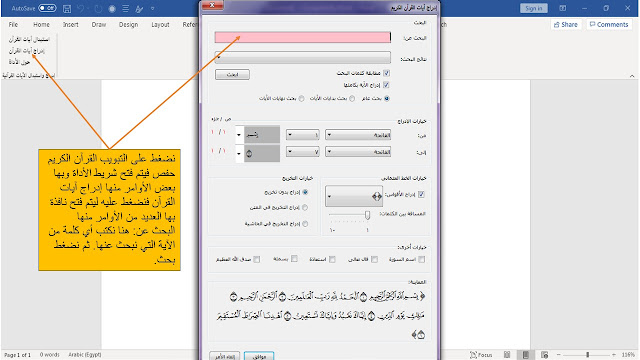The height and width of the screenshot is (360, 640).
Task: Open the Customize Quick Access Toolbar arrow
Action: (153, 8)
